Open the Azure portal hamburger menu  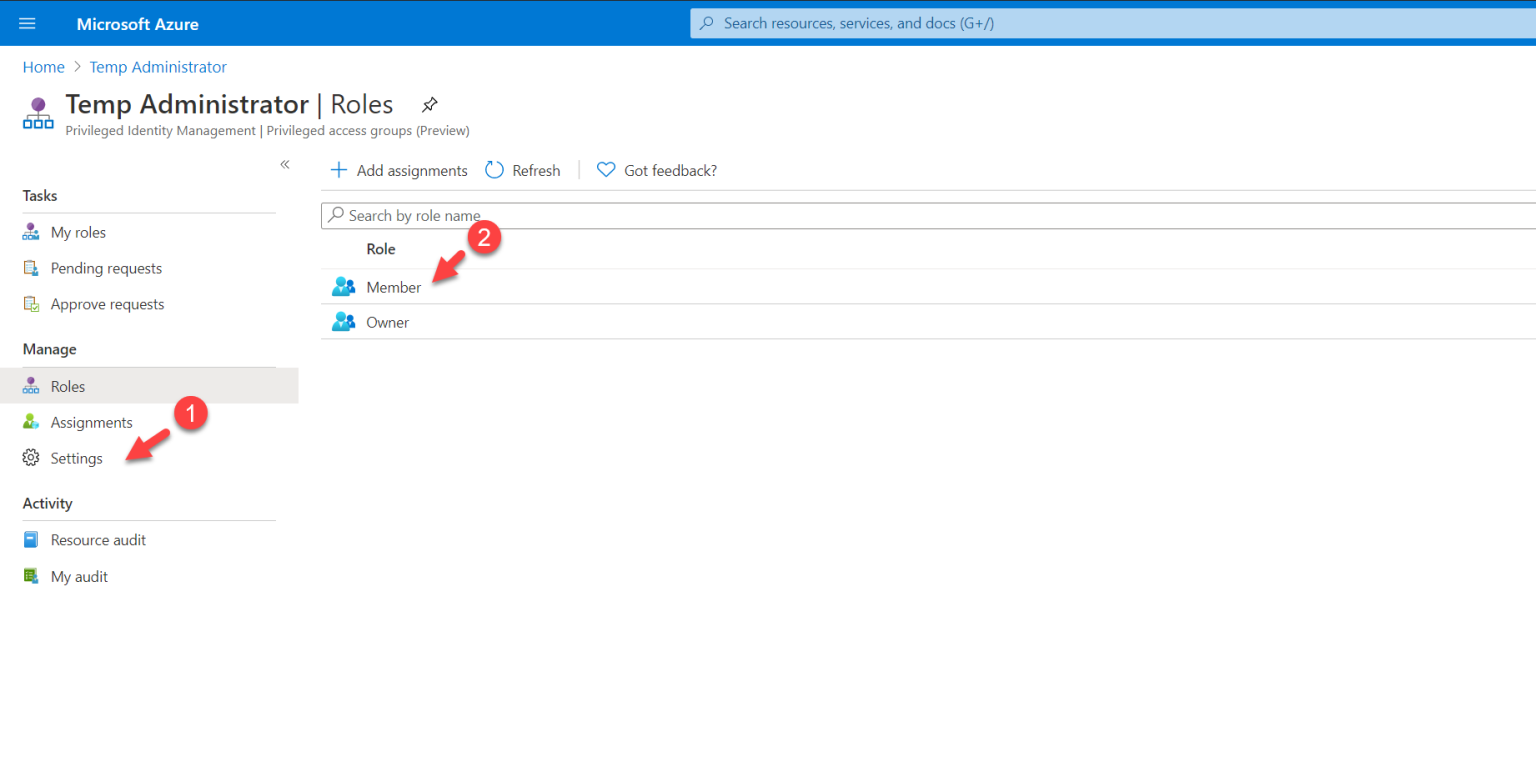[x=26, y=22]
